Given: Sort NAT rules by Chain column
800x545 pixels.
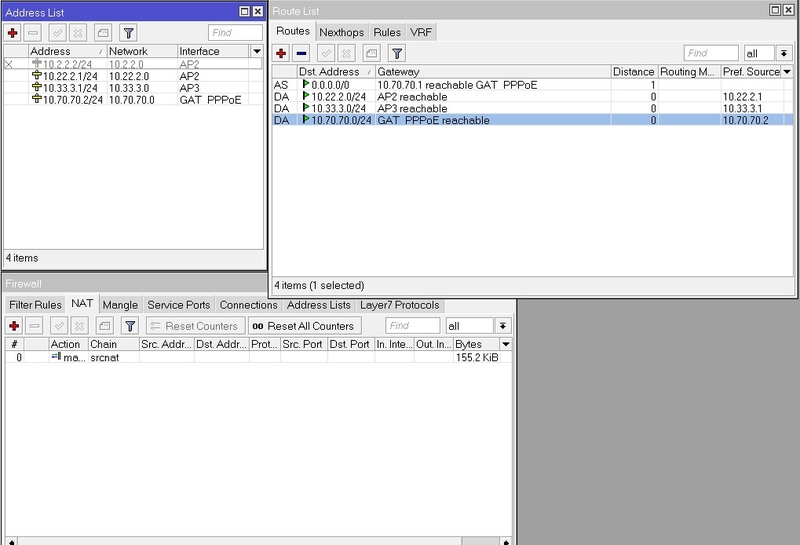Looking at the screenshot, I should pos(113,344).
